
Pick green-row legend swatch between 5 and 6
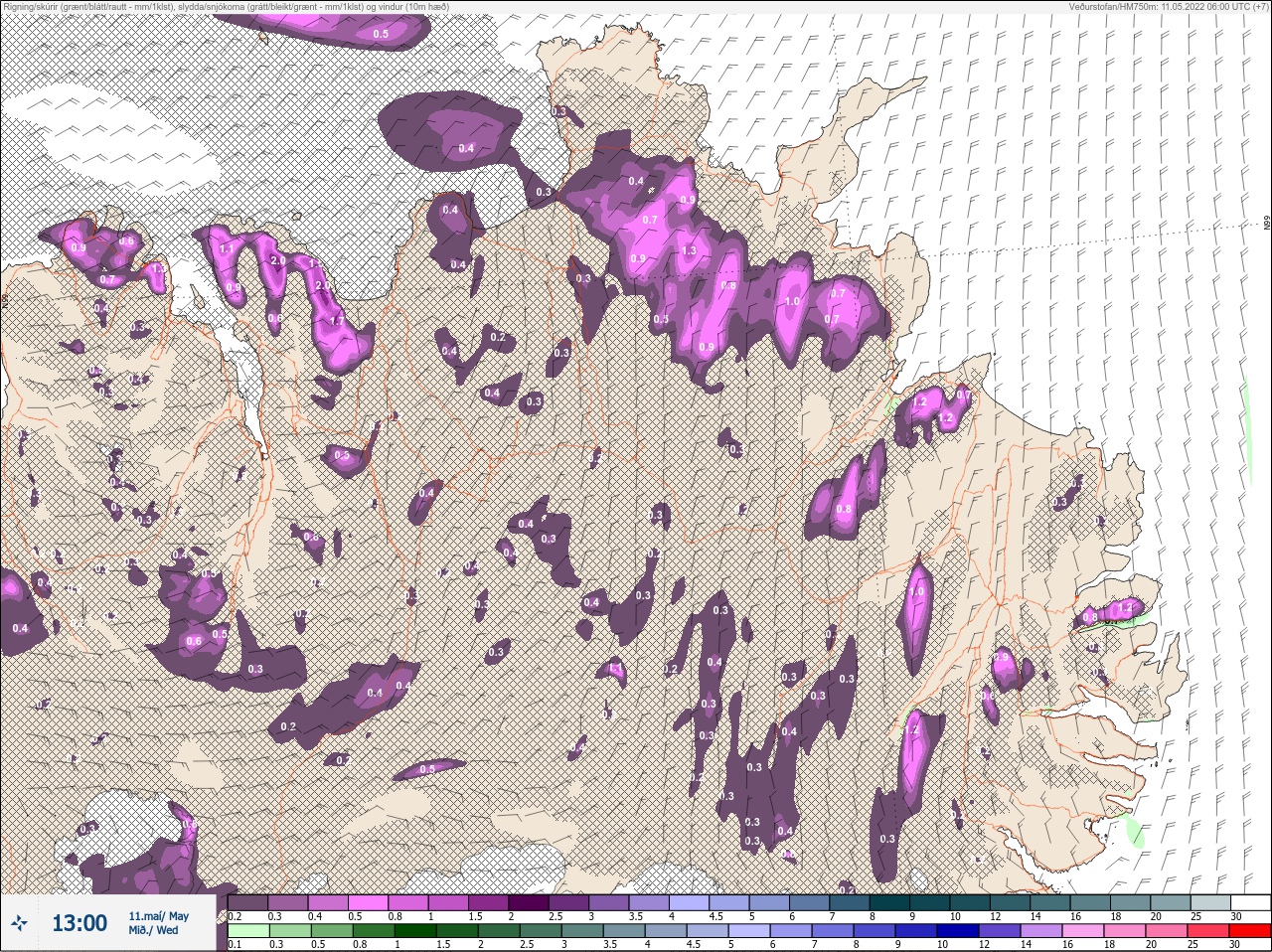[x=749, y=931]
